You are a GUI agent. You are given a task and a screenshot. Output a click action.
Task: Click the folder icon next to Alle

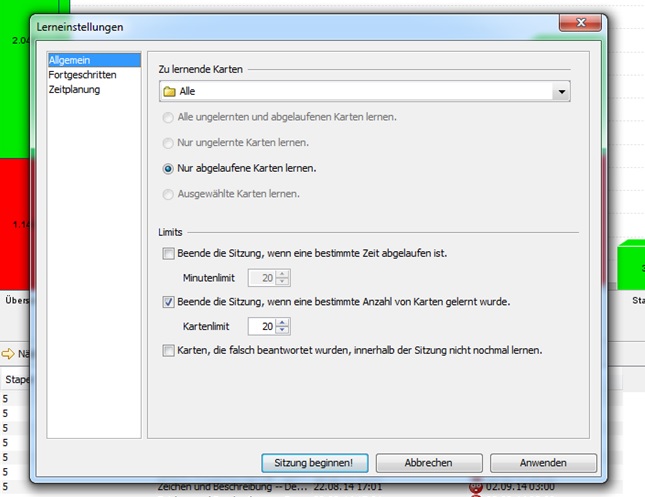click(169, 92)
